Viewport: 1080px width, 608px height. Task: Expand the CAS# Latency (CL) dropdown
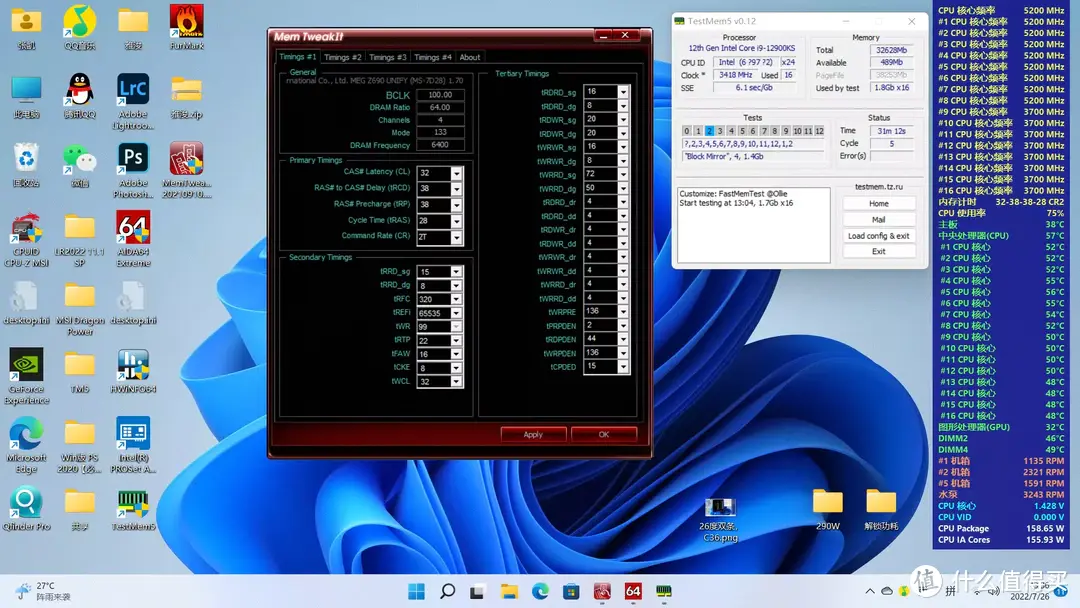coord(456,173)
